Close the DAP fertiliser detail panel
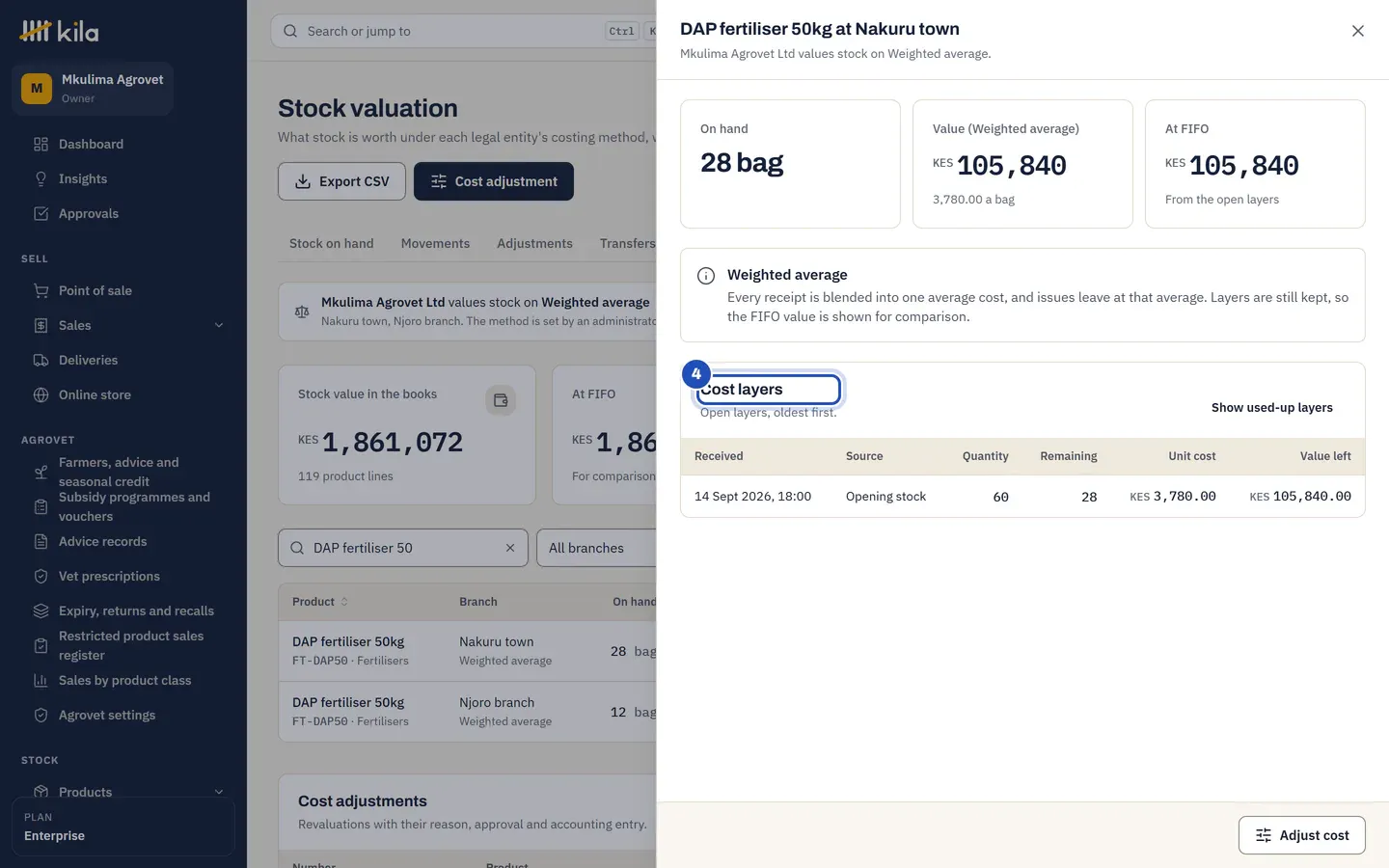This screenshot has width=1389, height=868. (x=1357, y=31)
